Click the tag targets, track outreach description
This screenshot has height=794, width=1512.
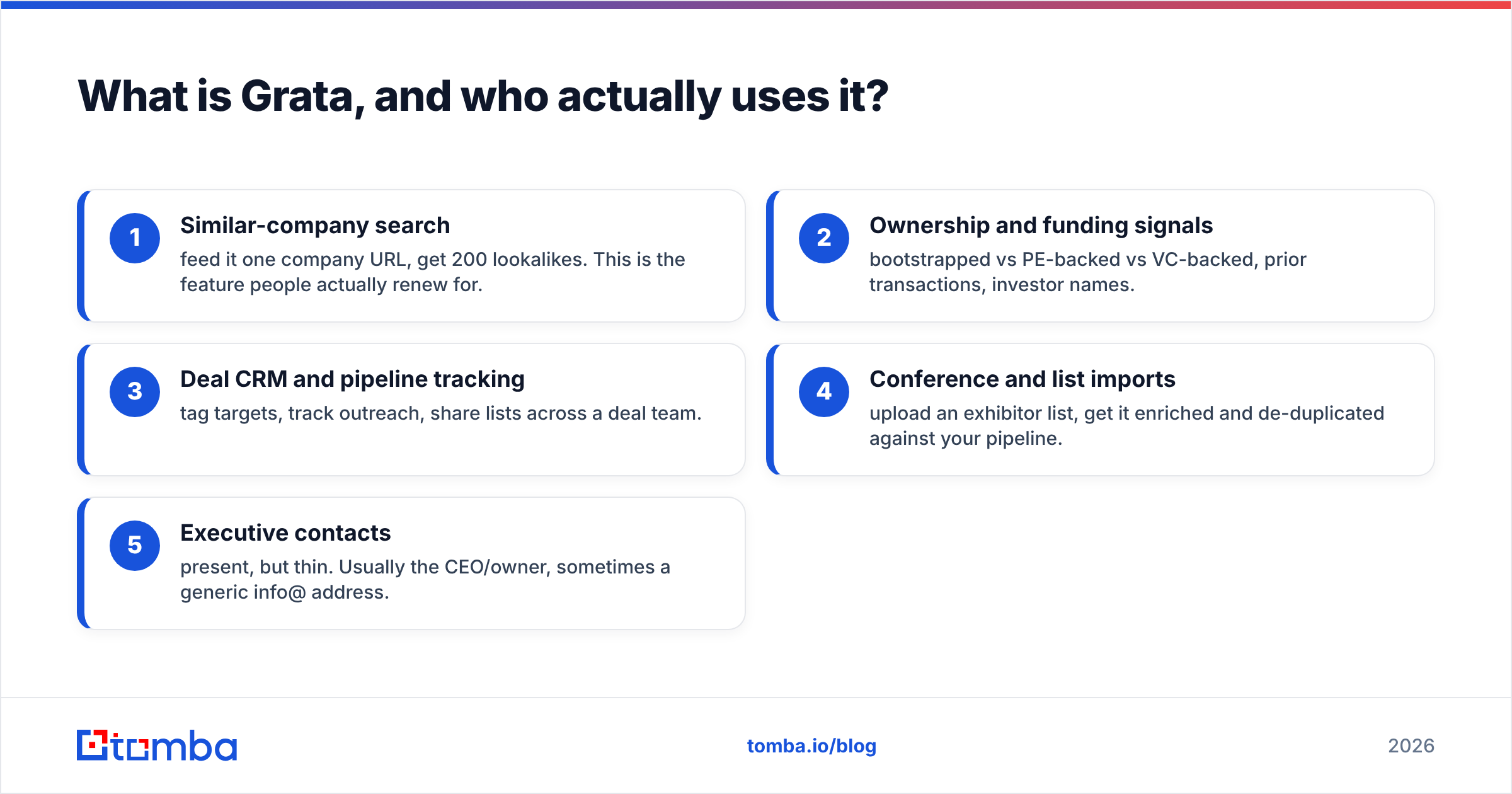click(x=441, y=413)
